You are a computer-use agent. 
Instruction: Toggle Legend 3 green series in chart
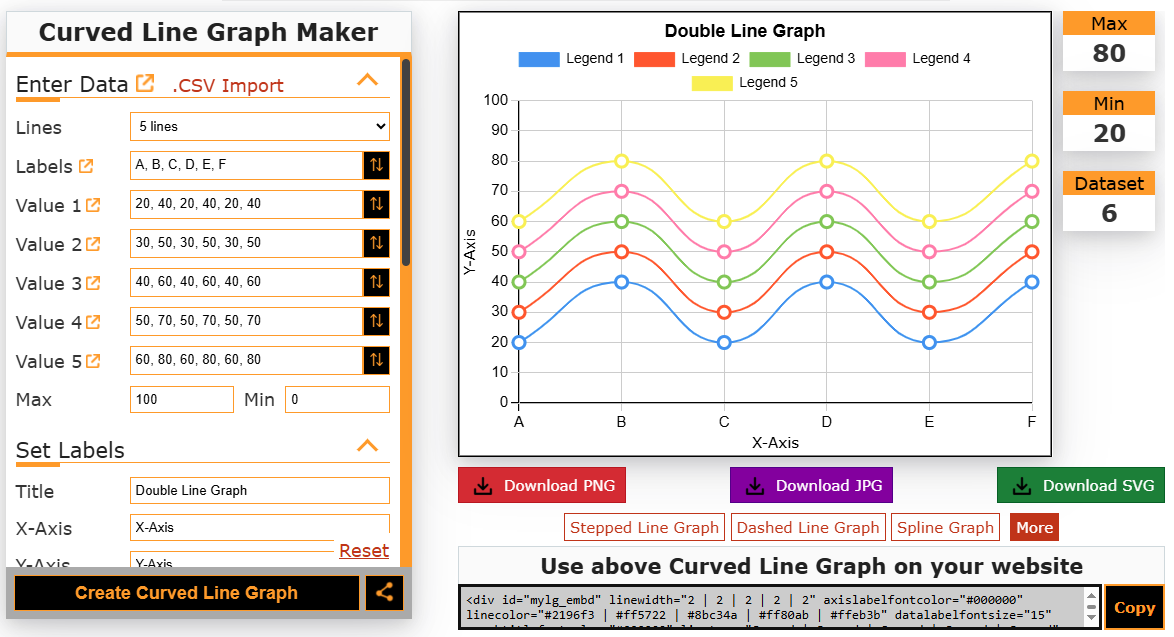click(802, 58)
